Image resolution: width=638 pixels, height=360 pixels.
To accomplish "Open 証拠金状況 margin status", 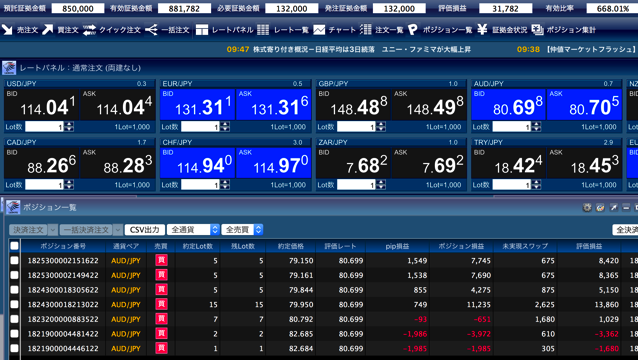I will tap(502, 30).
